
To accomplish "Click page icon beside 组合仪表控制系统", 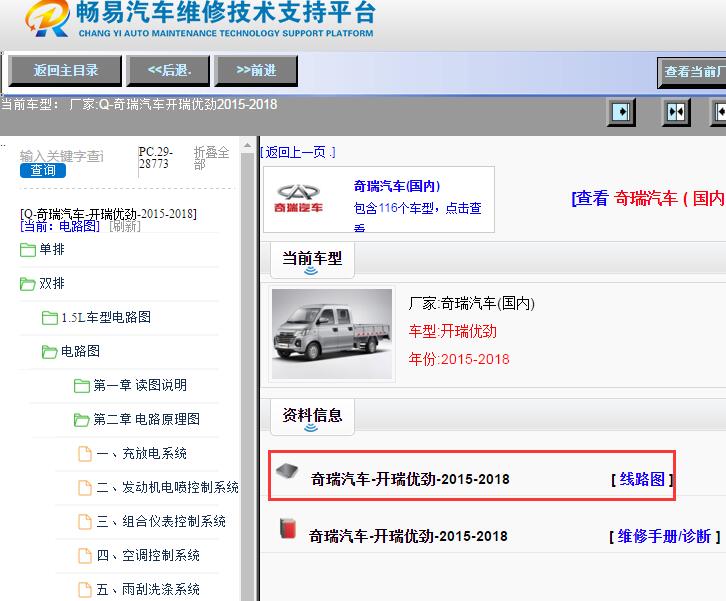I will (x=85, y=521).
